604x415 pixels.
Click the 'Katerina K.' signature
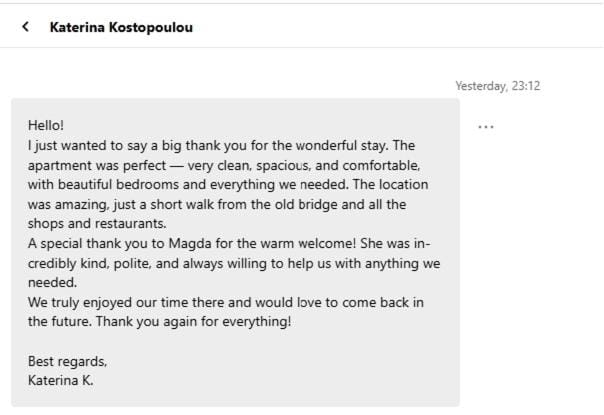pyautogui.click(x=61, y=380)
